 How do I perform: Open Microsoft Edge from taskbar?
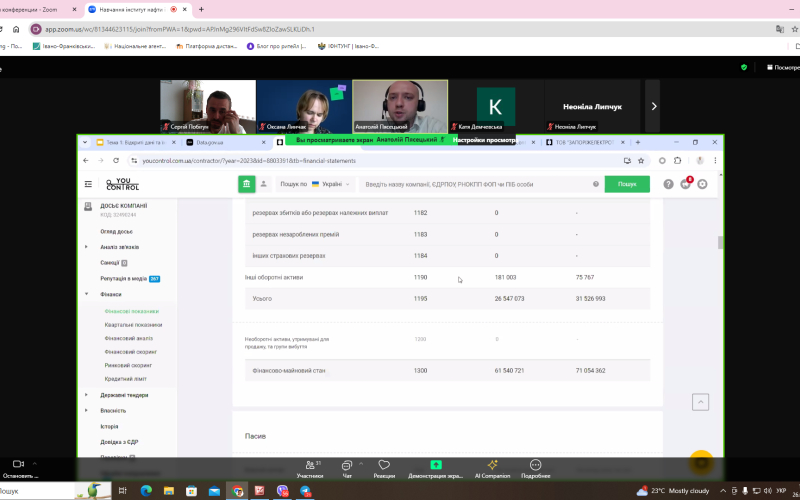146,491
